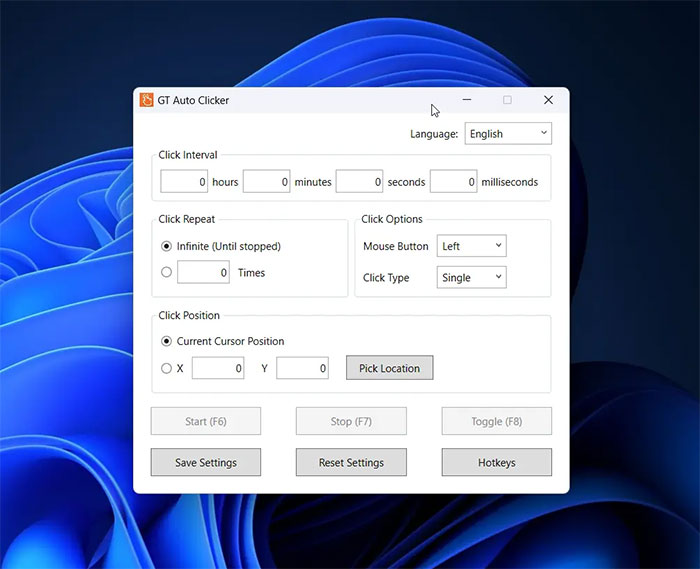Click the Reset Settings button
The height and width of the screenshot is (569, 700).
coord(351,462)
